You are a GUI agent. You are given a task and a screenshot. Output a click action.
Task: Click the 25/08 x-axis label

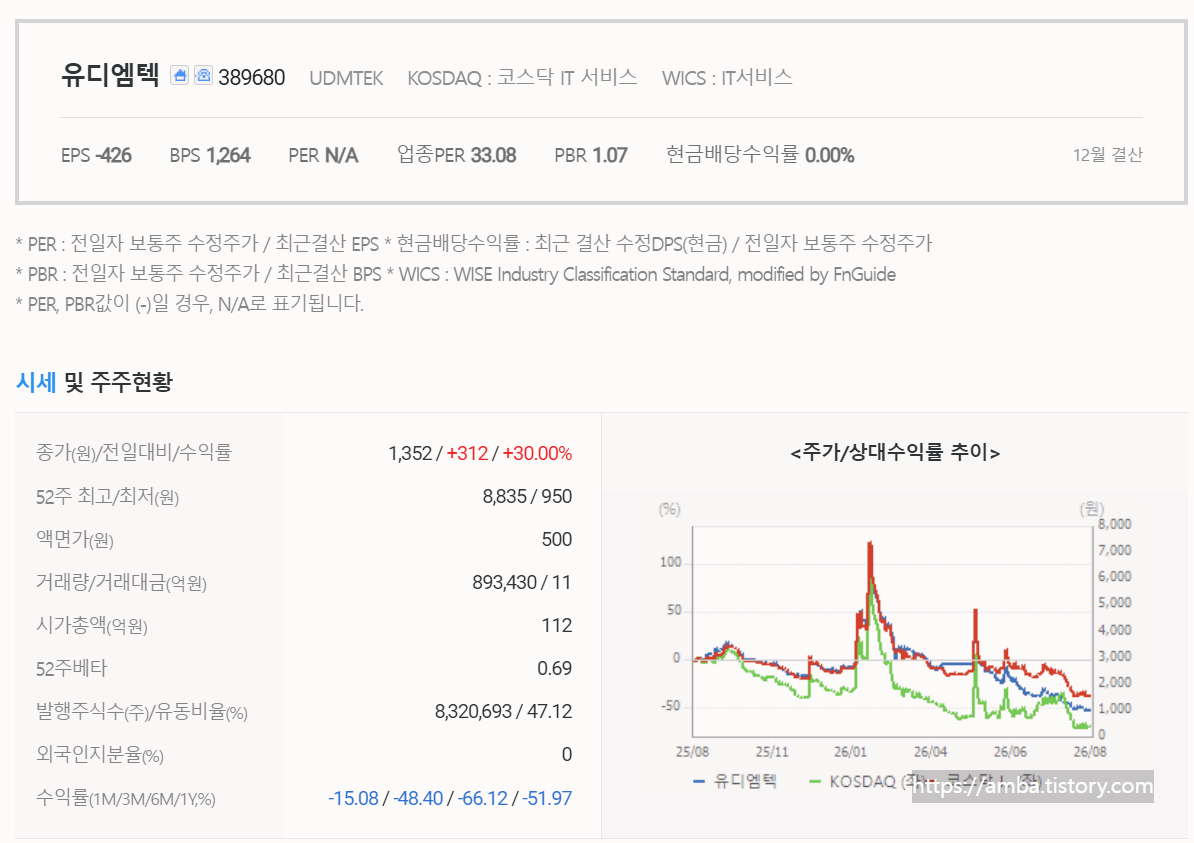coord(692,752)
